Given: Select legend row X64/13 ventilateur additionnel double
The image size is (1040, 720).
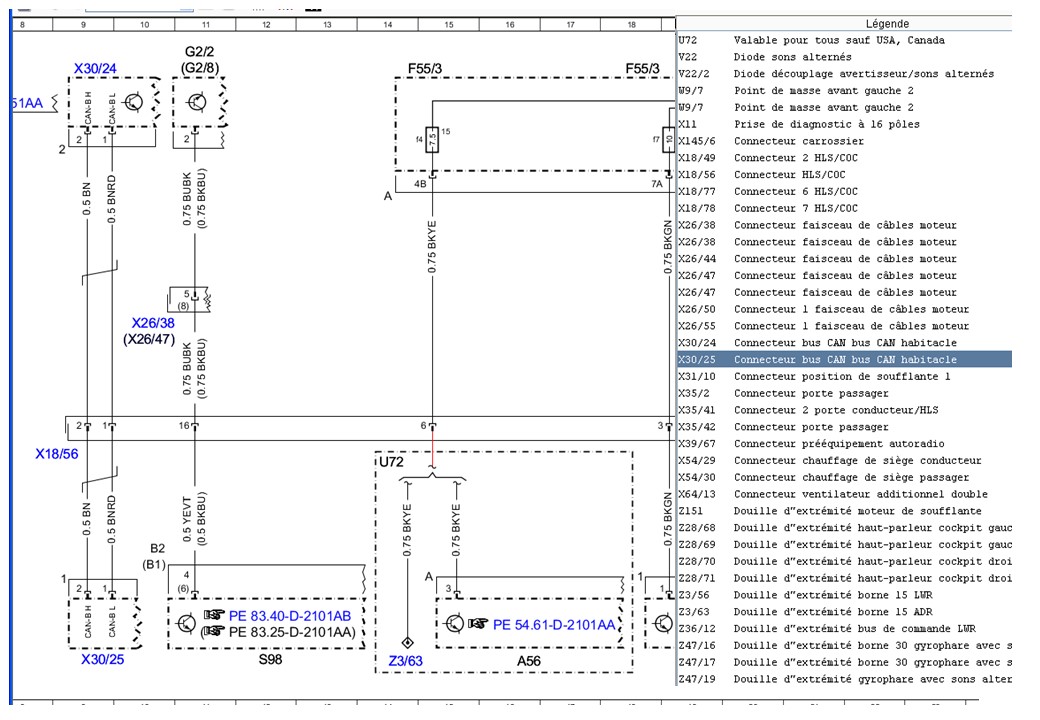Looking at the screenshot, I should 844,494.
